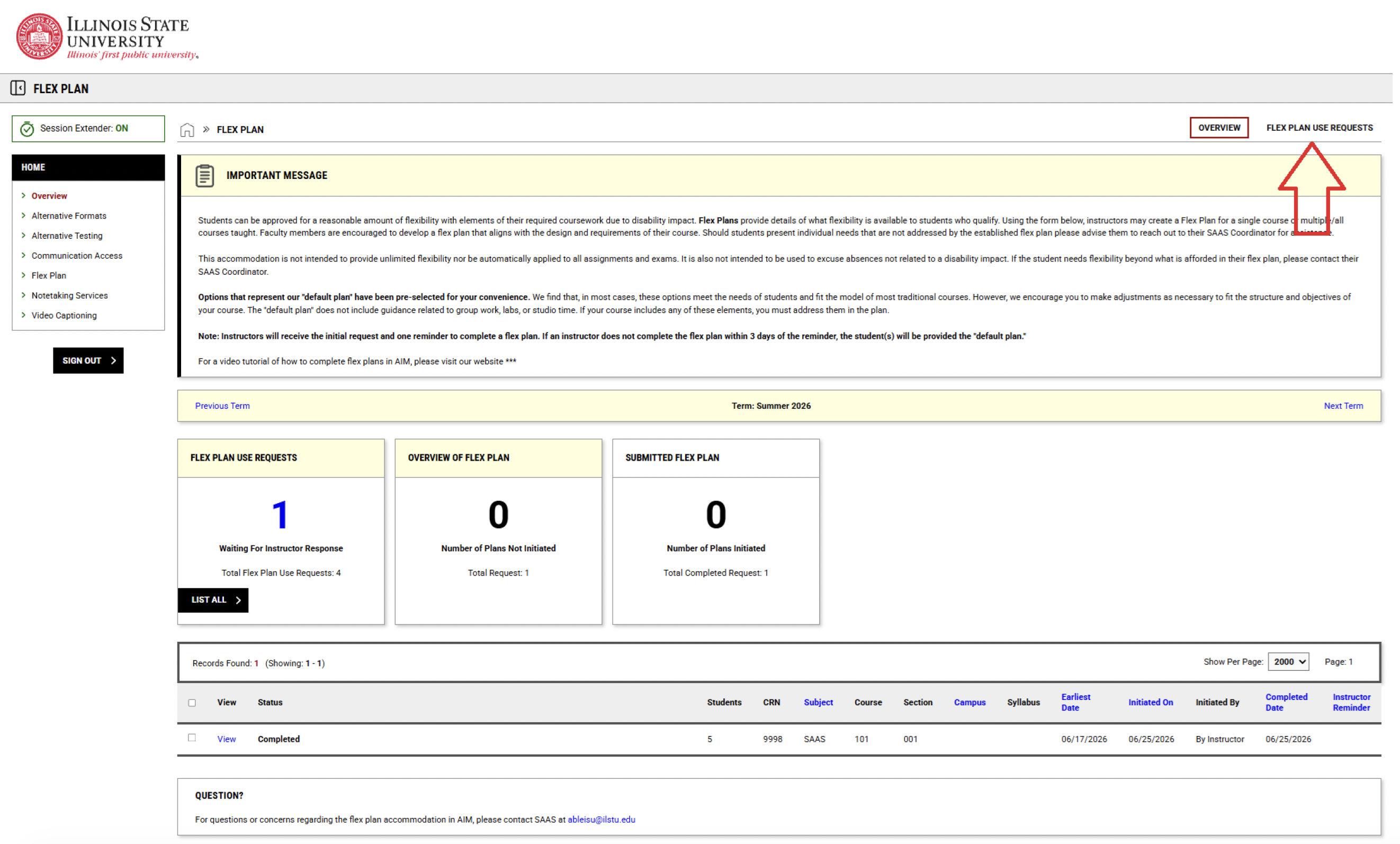Click the Illinois State University seal logo

pos(39,37)
